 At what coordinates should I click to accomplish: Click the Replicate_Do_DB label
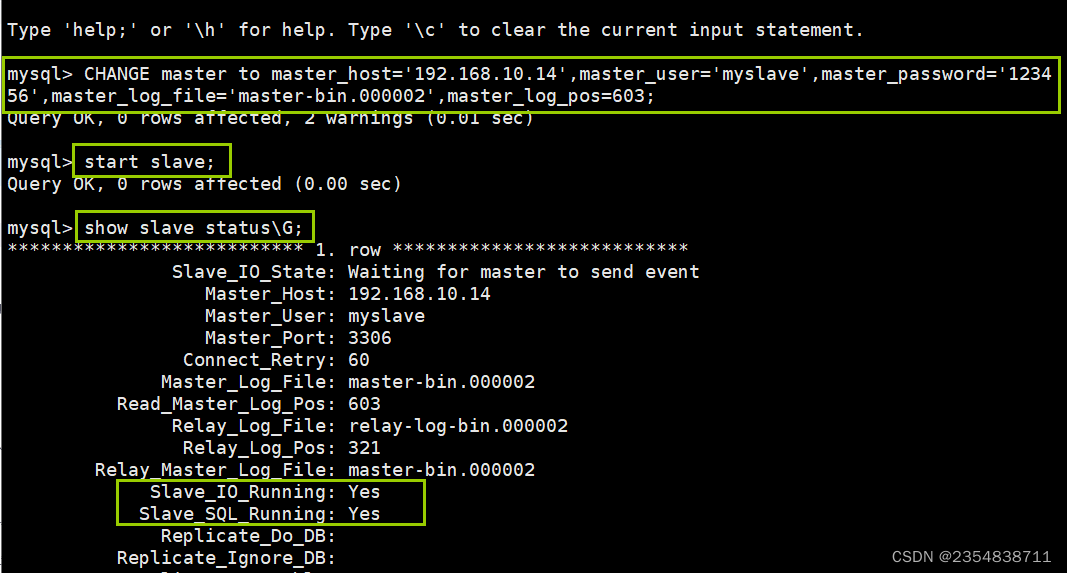pyautogui.click(x=248, y=536)
